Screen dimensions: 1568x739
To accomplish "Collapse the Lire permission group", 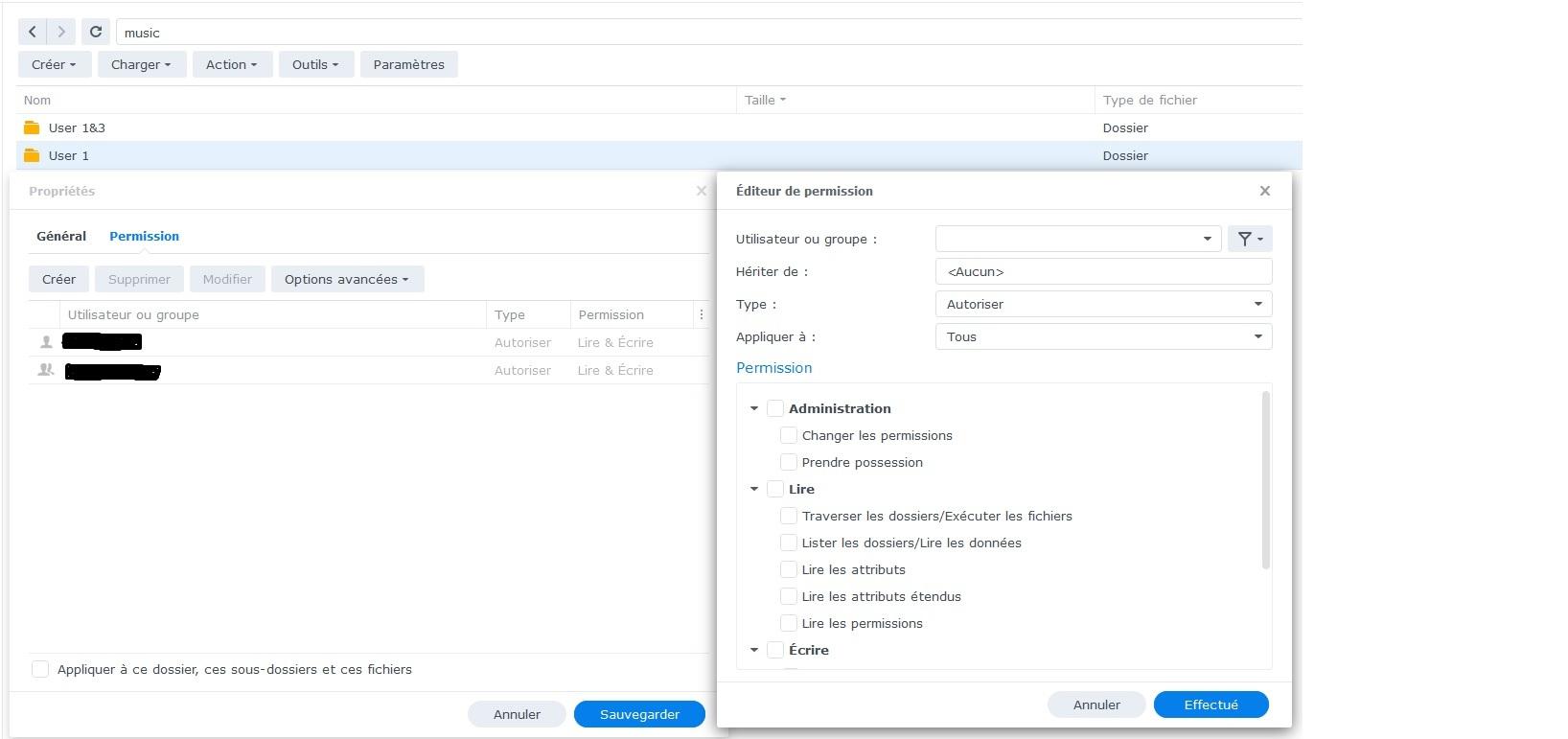I will 754,489.
